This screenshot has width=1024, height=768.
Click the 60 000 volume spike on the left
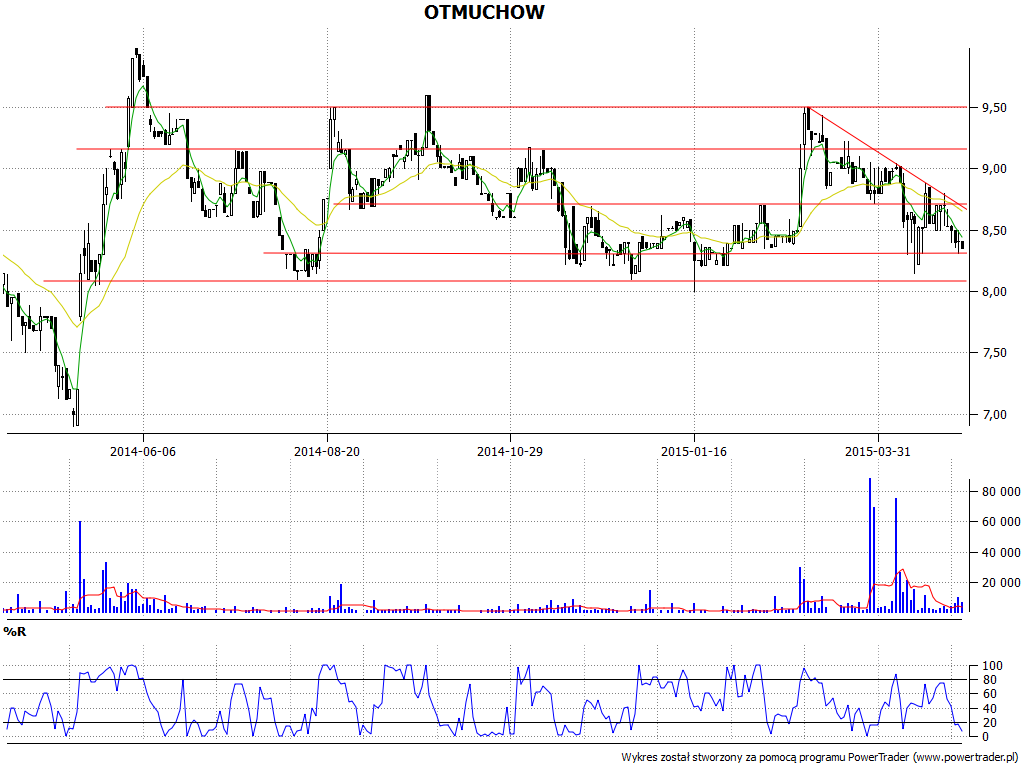80,567
